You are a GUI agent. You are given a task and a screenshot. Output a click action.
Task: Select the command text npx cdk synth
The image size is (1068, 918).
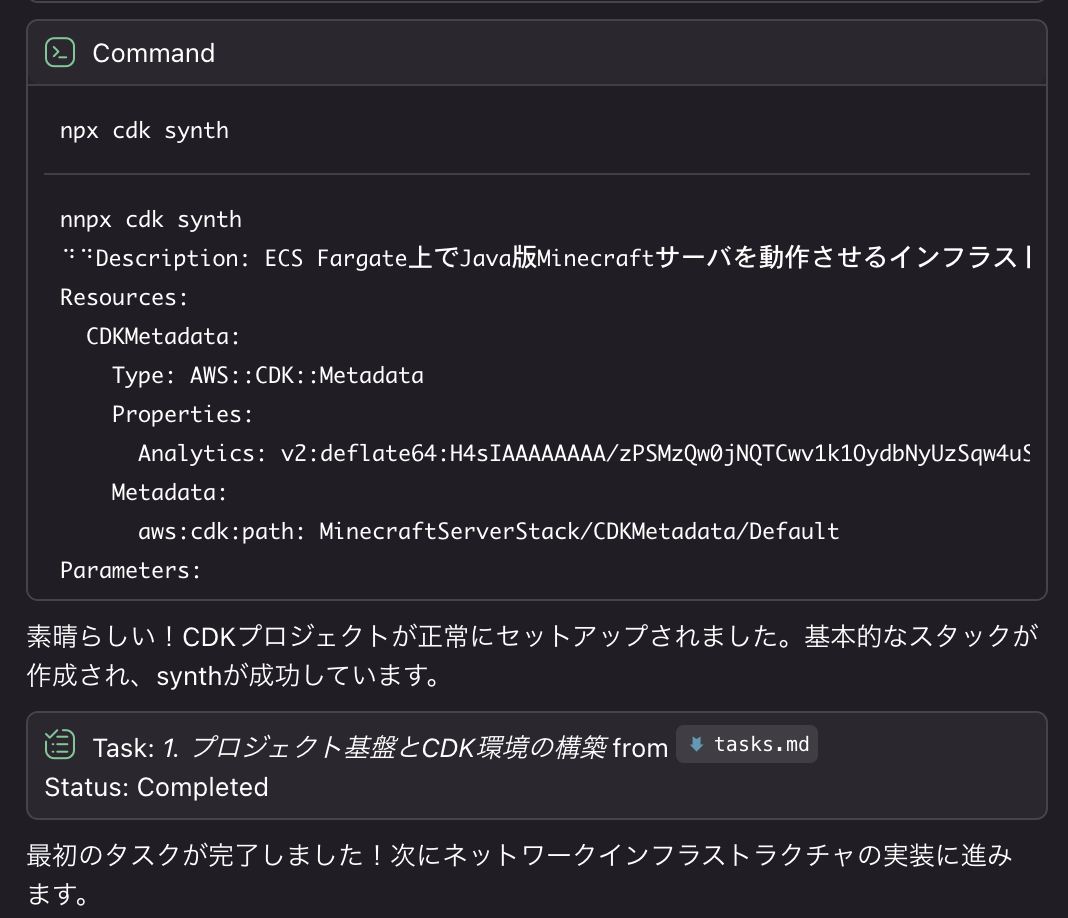tap(143, 130)
